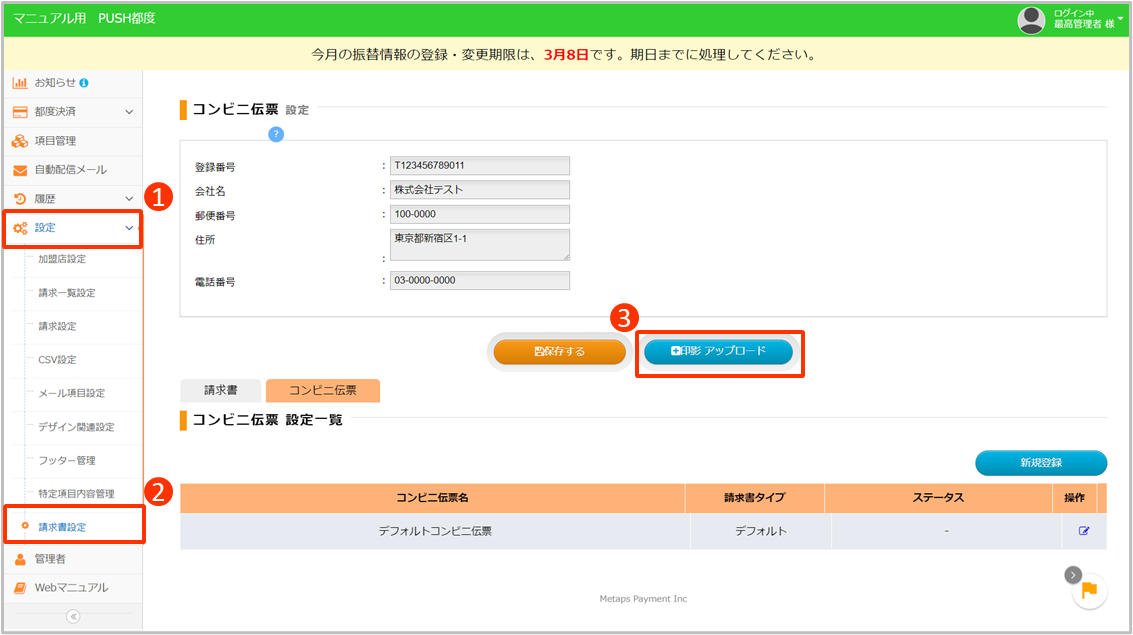Click the 印影 アップロード button

click(x=718, y=352)
